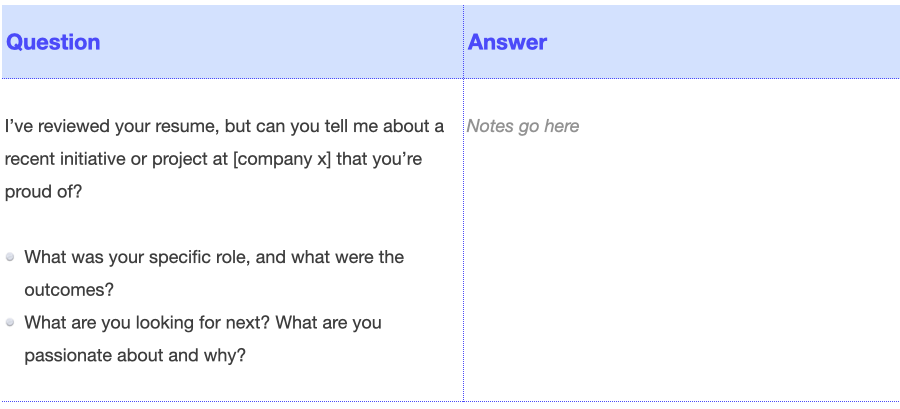Select the "Question" column header text
Image resolution: width=900 pixels, height=409 pixels.
[x=53, y=42]
